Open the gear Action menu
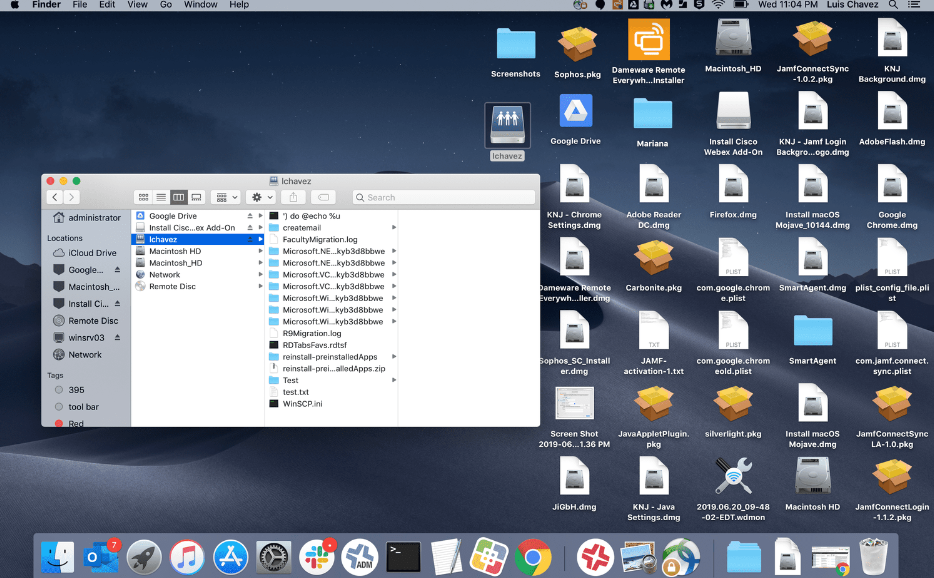This screenshot has width=934, height=578. click(261, 197)
